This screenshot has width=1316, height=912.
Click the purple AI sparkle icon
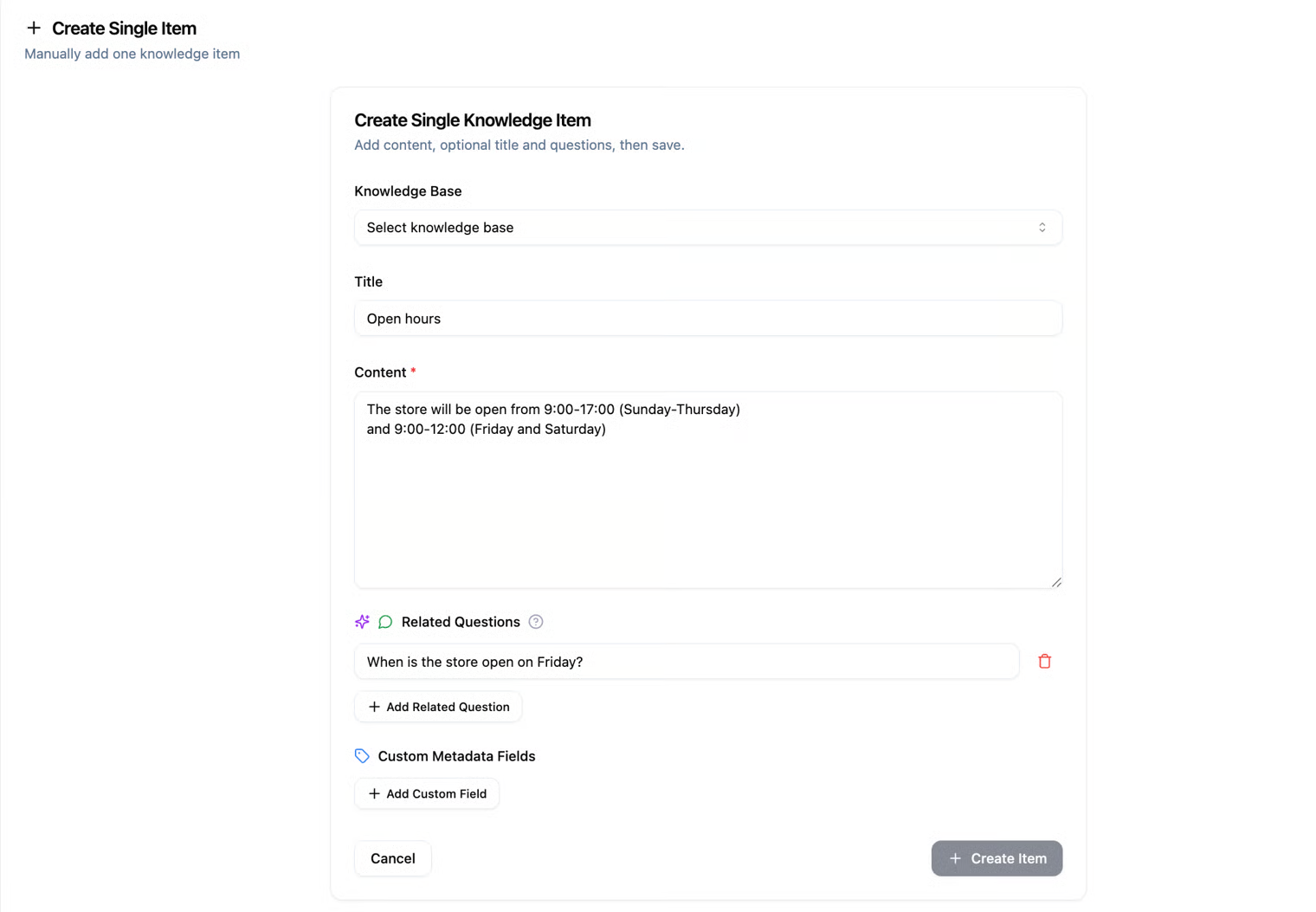point(362,622)
